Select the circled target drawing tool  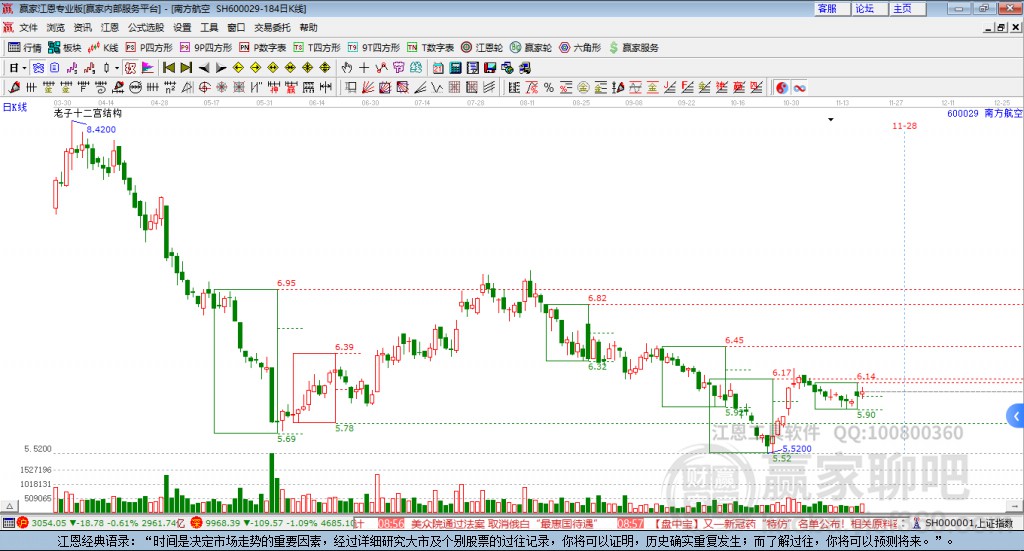click(x=204, y=87)
